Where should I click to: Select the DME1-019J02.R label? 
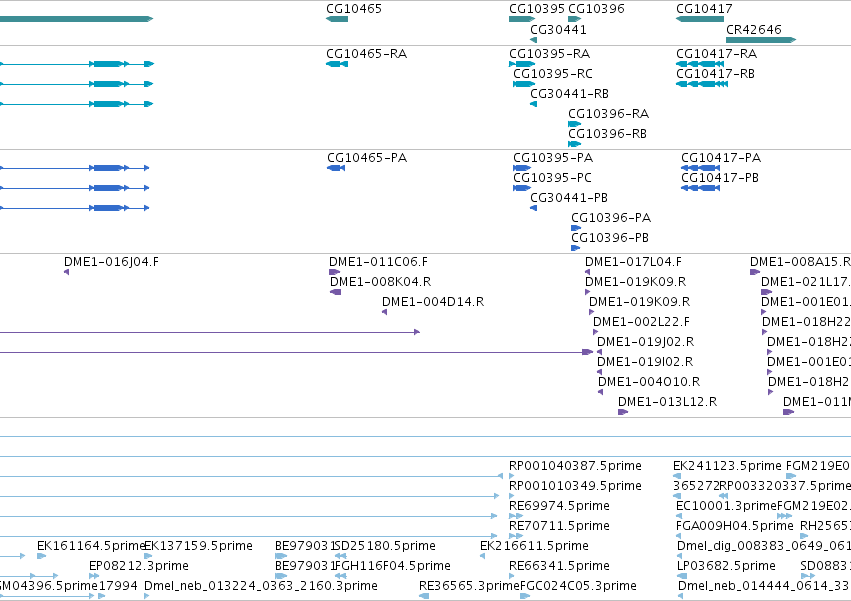pos(646,342)
